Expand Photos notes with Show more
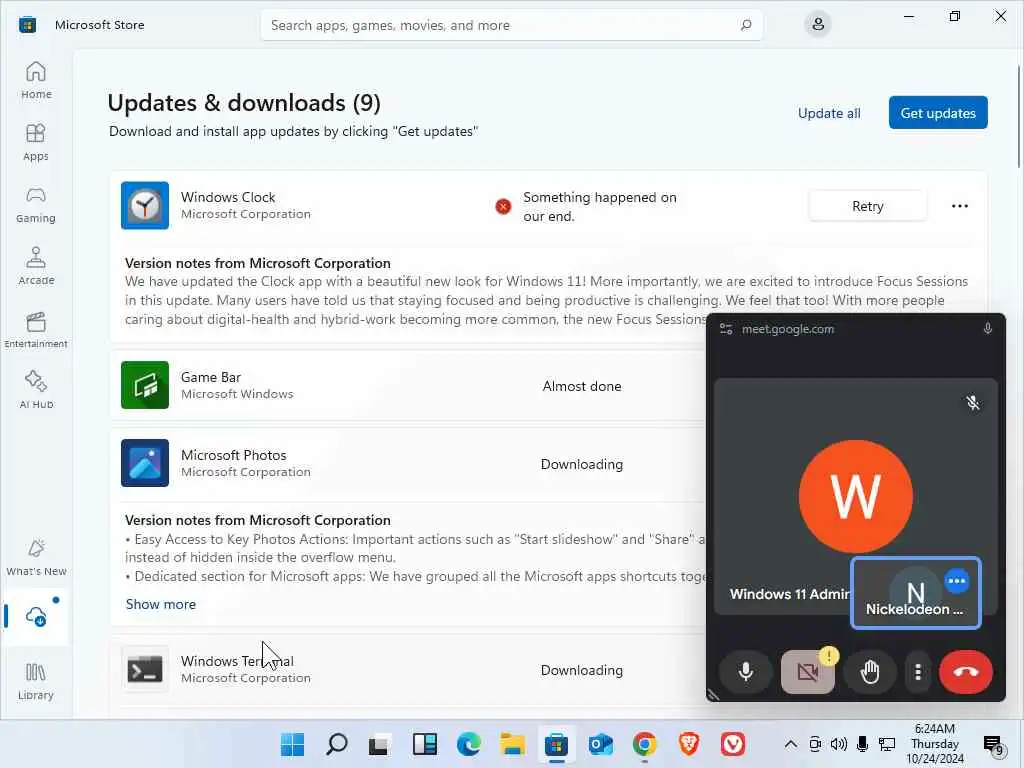1024x768 pixels. pyautogui.click(x=161, y=604)
